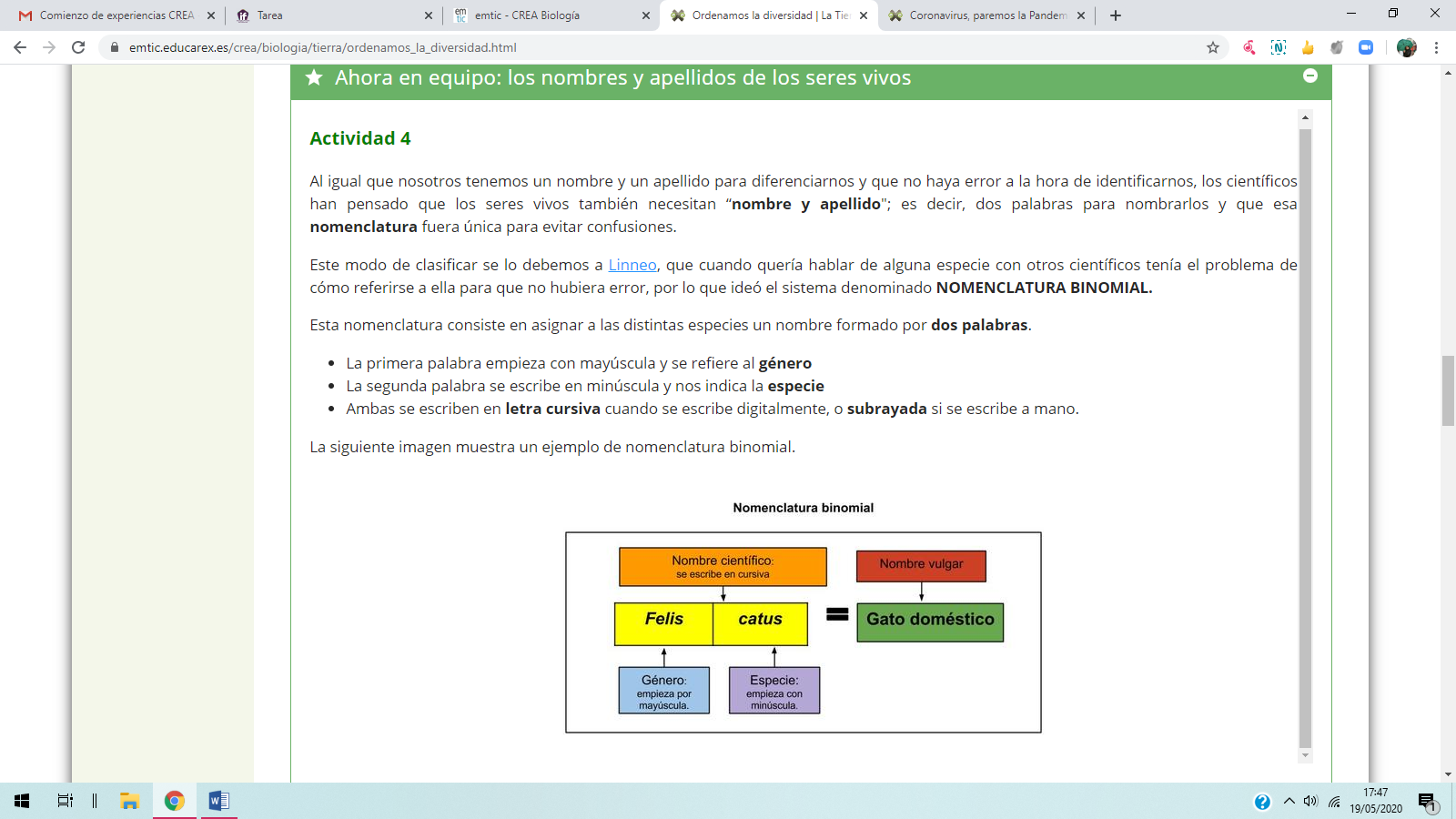Click the inner content scrollbar thumb

1305,437
